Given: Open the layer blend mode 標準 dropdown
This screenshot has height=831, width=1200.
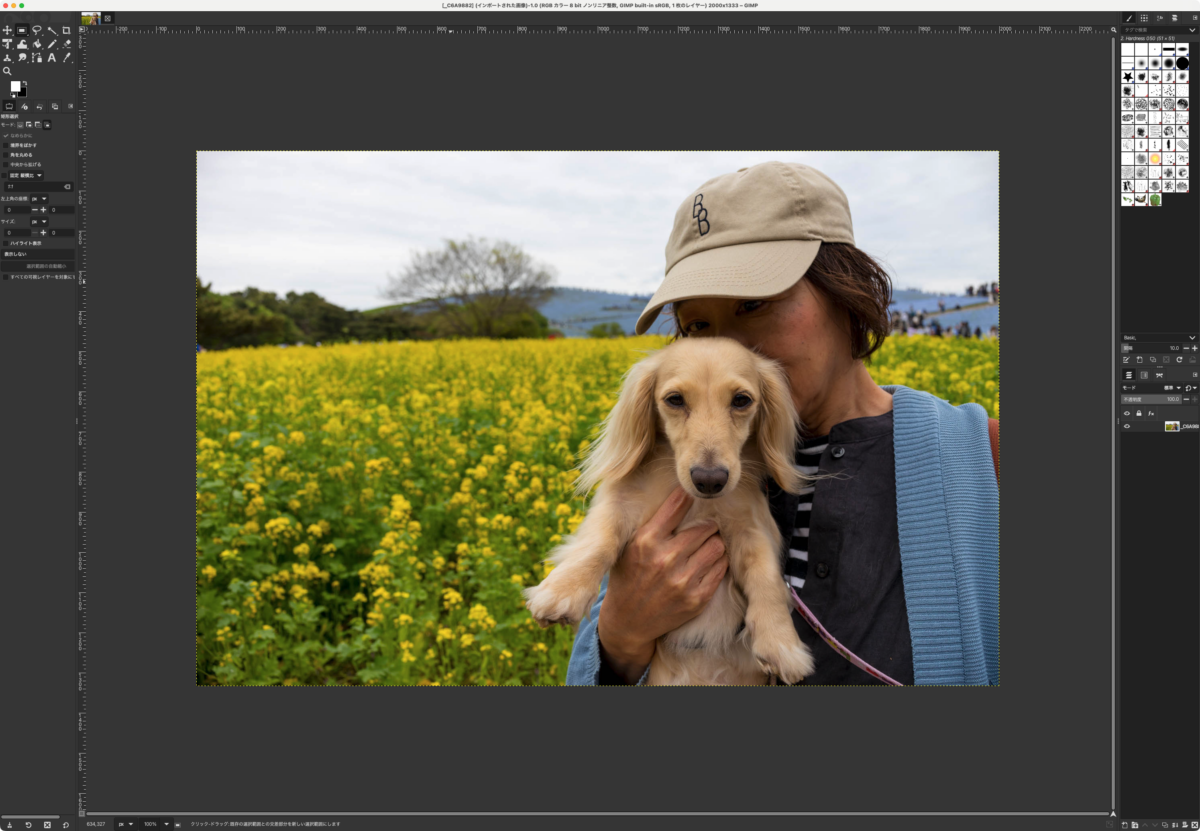Looking at the screenshot, I should (1151, 388).
